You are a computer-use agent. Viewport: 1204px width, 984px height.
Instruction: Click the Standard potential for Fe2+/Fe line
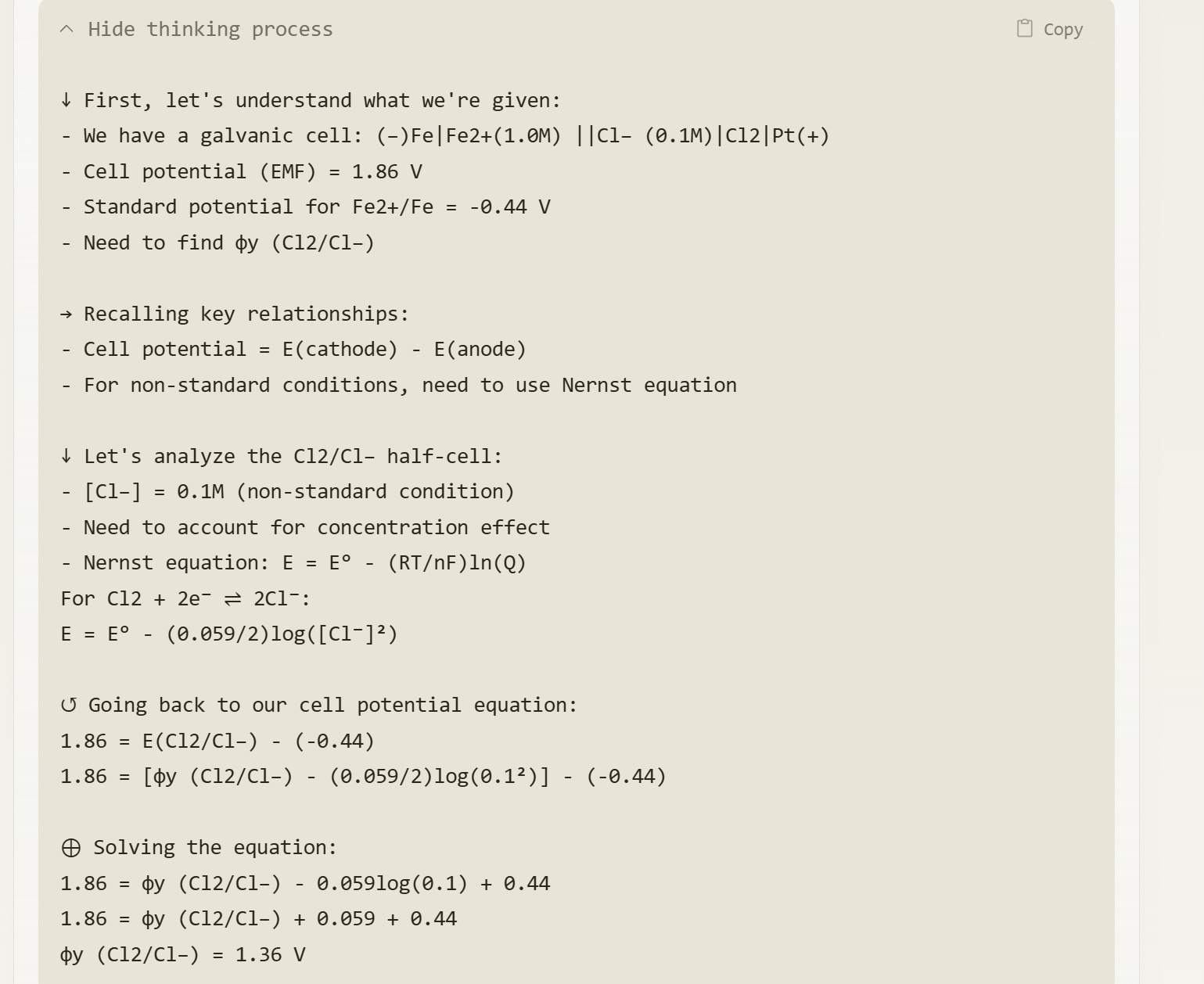click(x=306, y=207)
